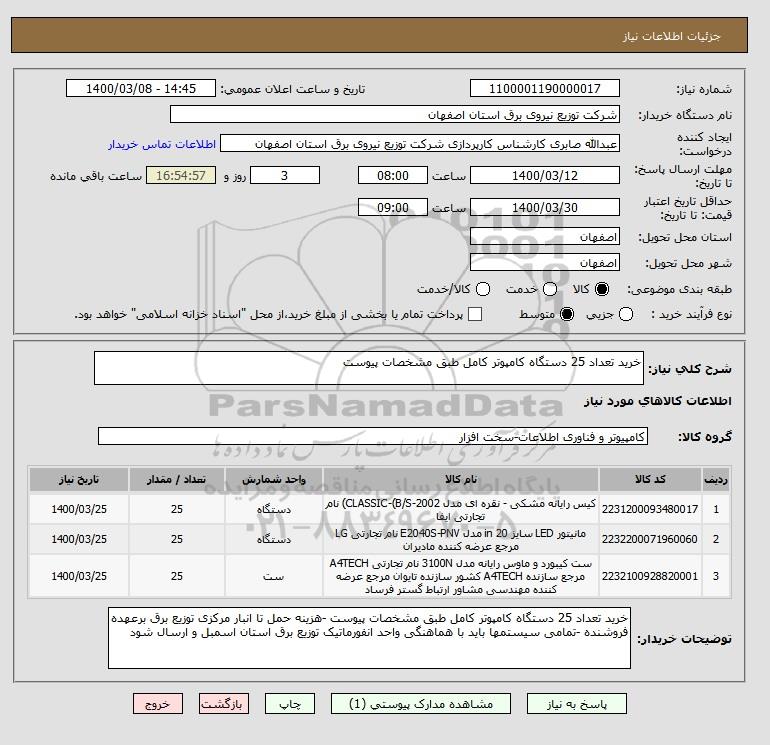Click the تعداد / مقدار column header
The height and width of the screenshot is (745, 770).
click(177, 479)
